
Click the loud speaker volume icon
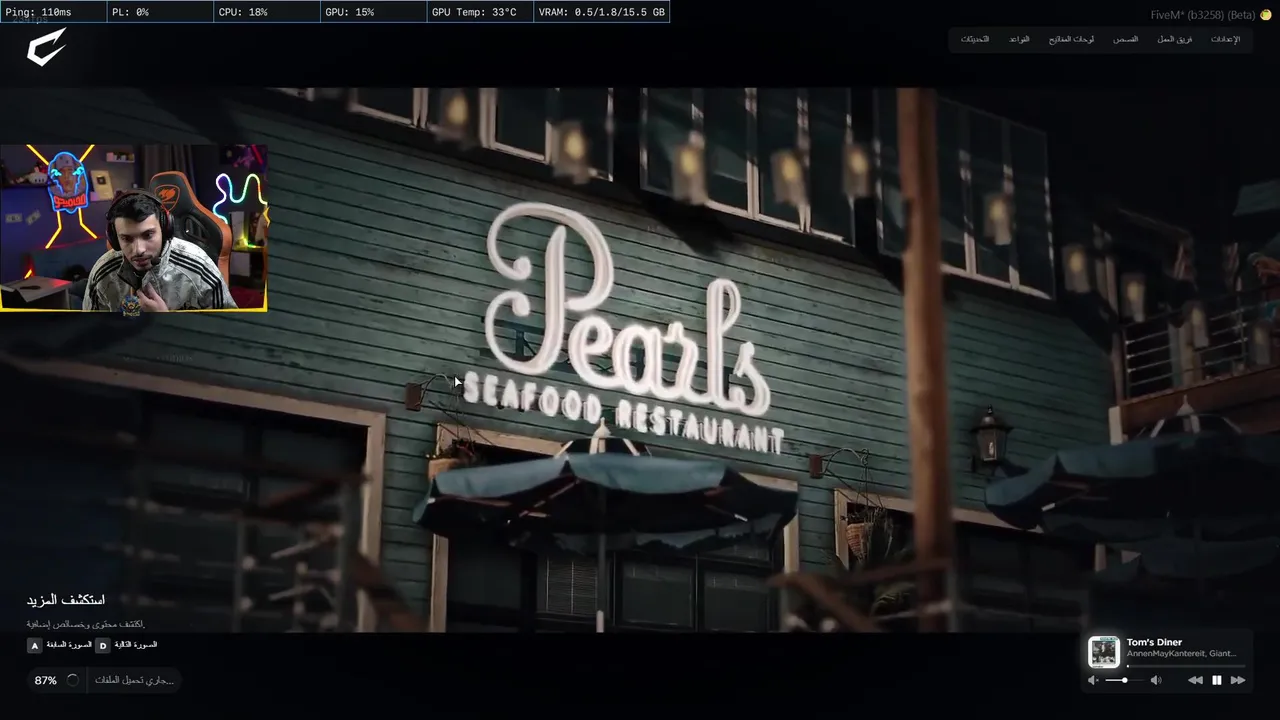pos(1156,680)
